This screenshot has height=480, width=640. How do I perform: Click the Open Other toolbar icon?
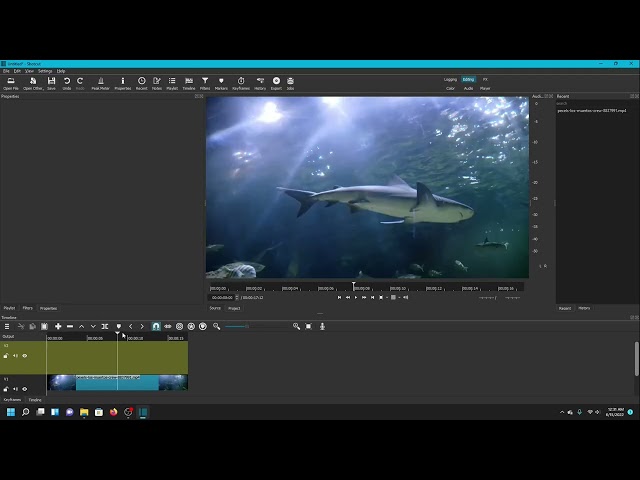(x=33, y=84)
